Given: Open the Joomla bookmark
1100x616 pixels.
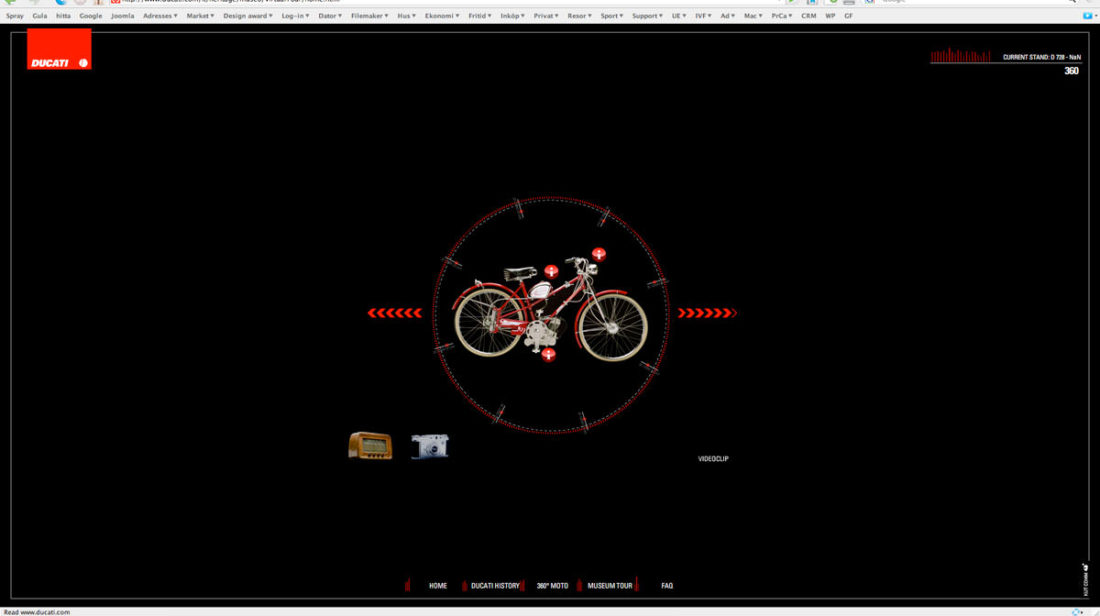Looking at the screenshot, I should tap(122, 15).
